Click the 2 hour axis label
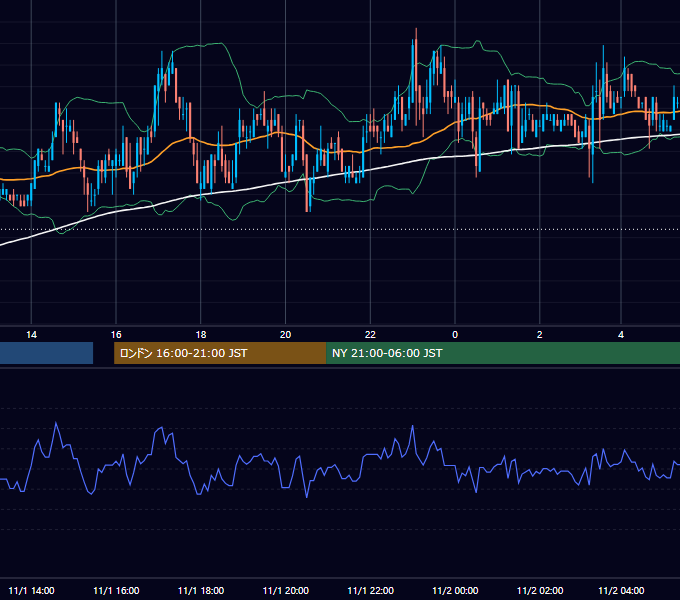Viewport: 680px width, 600px height. click(539, 335)
